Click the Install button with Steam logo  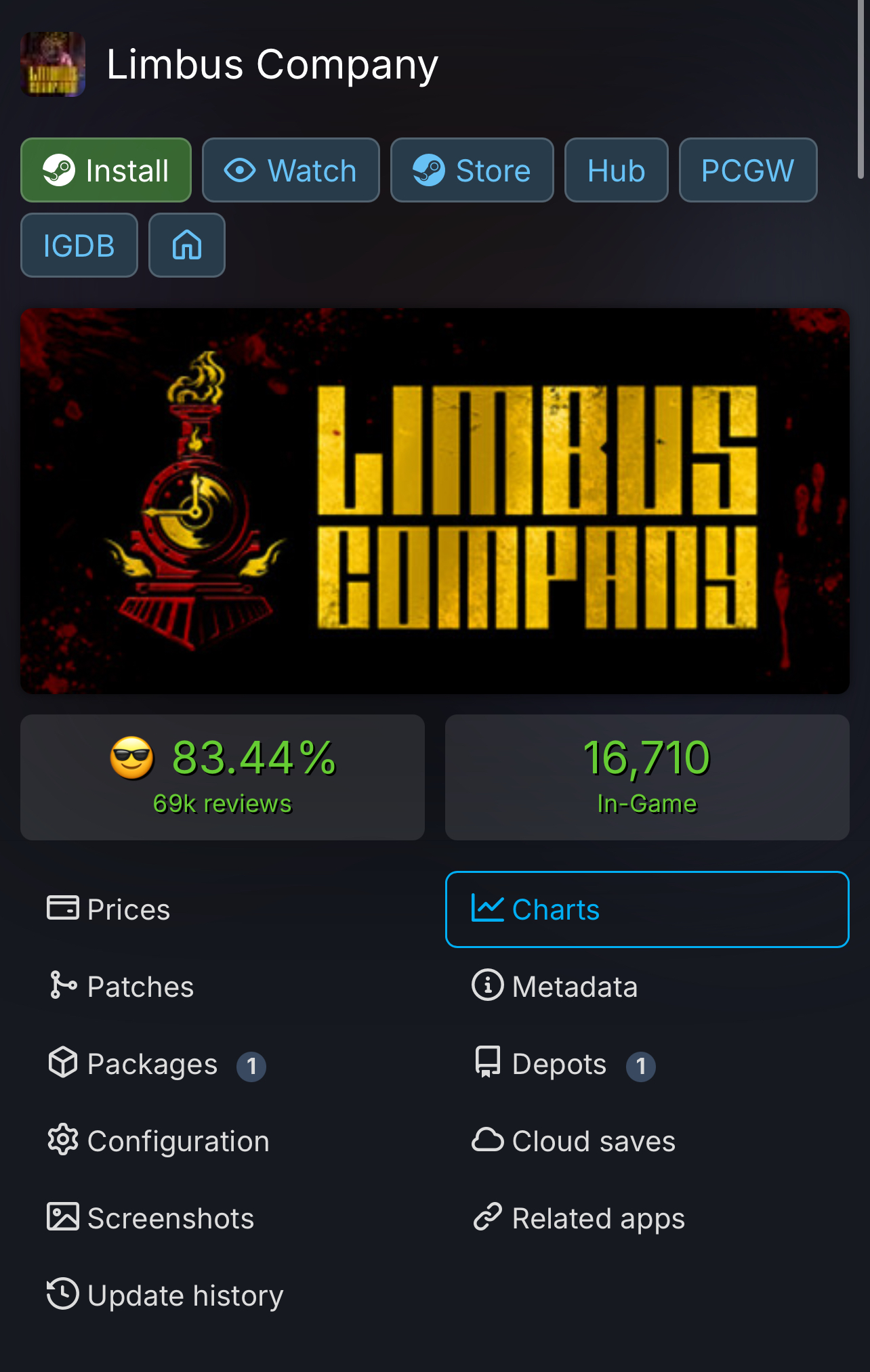pos(106,170)
